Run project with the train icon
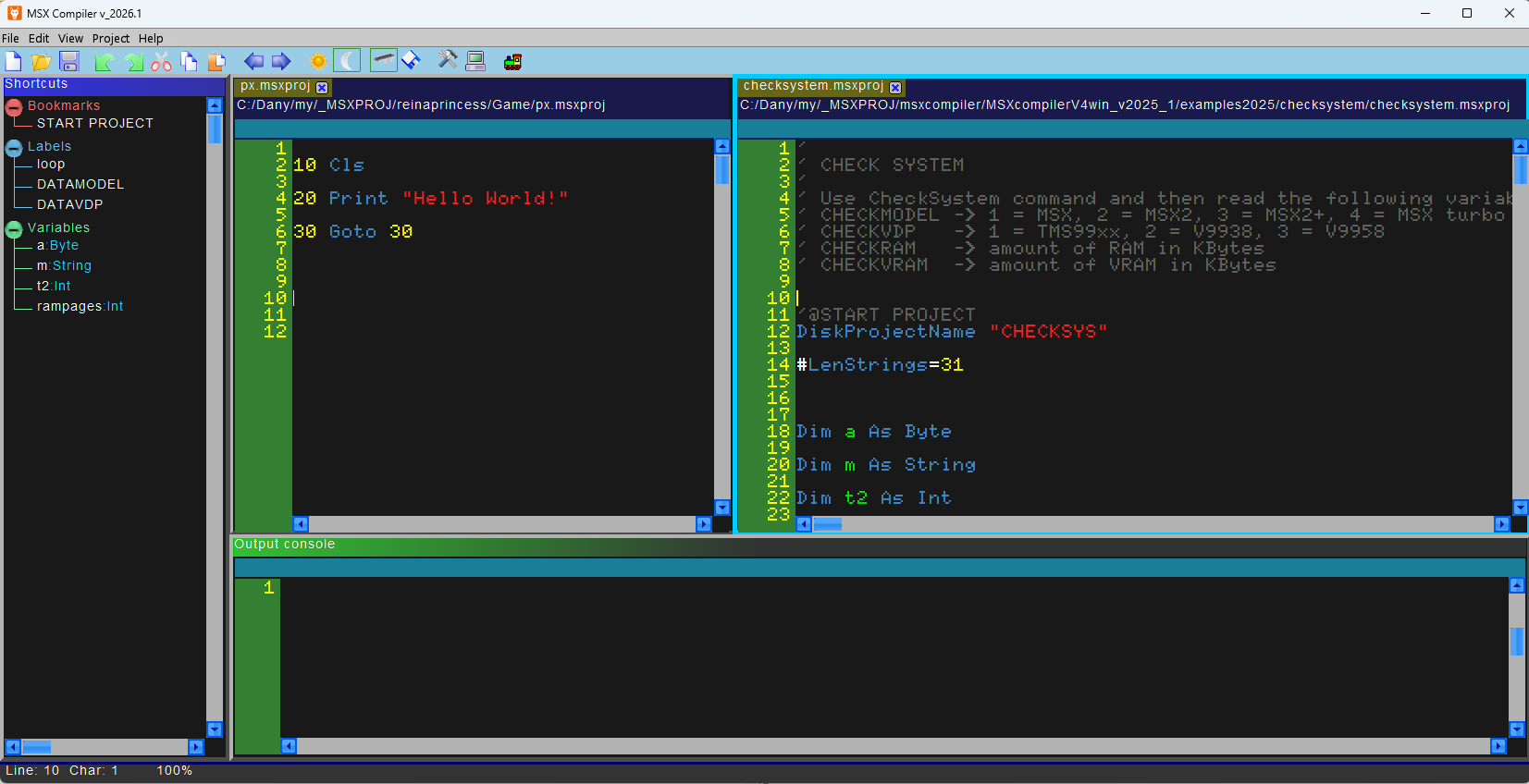The width and height of the screenshot is (1529, 784). 512,61
